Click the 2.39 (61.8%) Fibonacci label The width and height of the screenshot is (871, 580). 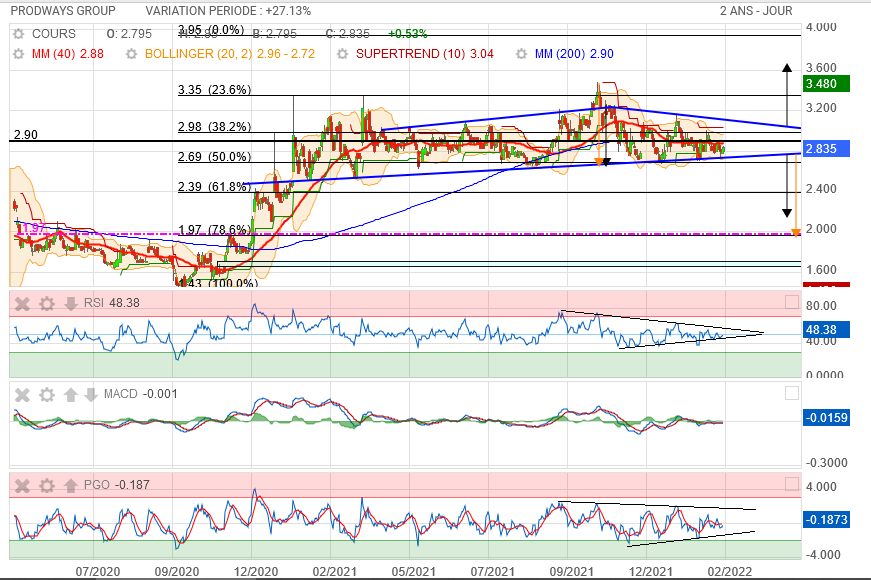click(x=214, y=187)
